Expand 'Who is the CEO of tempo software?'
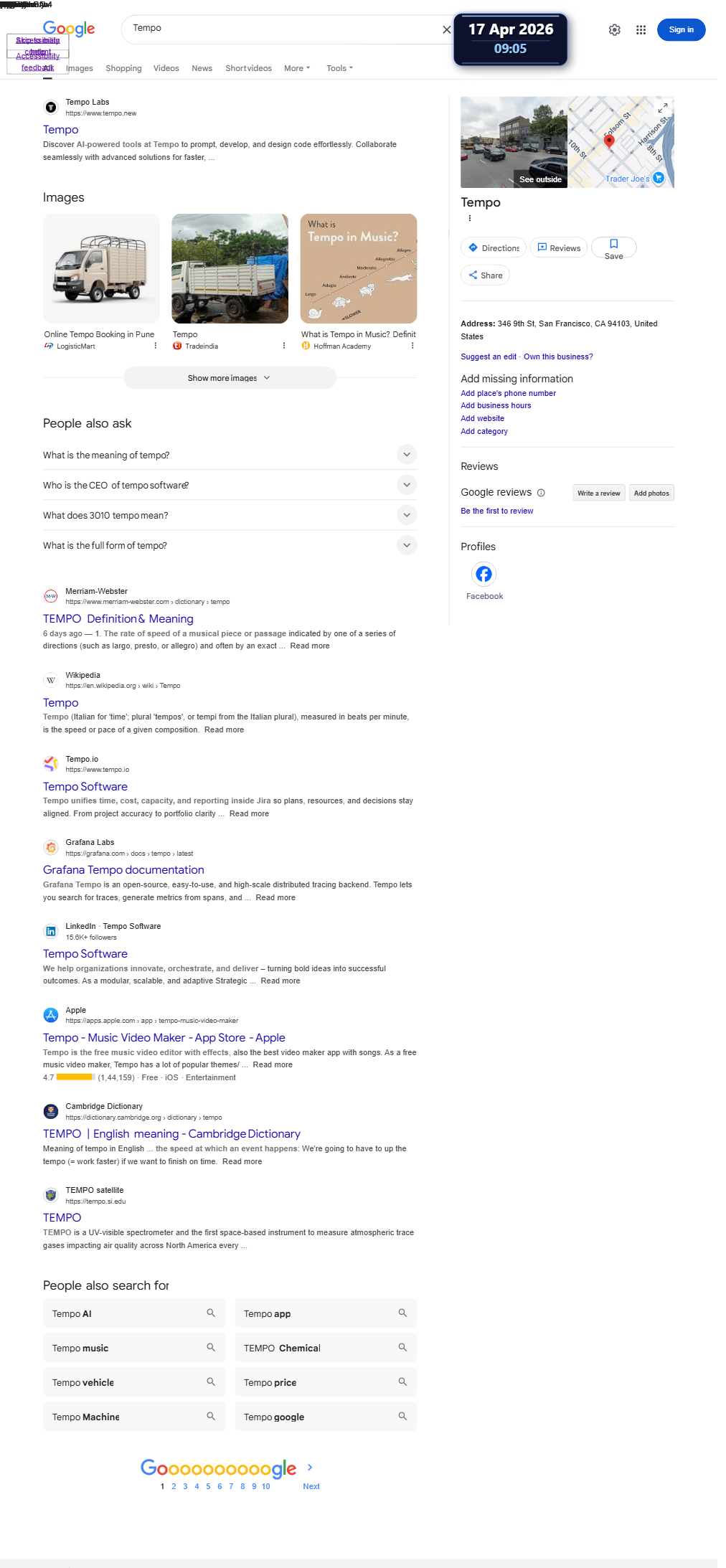 230,485
